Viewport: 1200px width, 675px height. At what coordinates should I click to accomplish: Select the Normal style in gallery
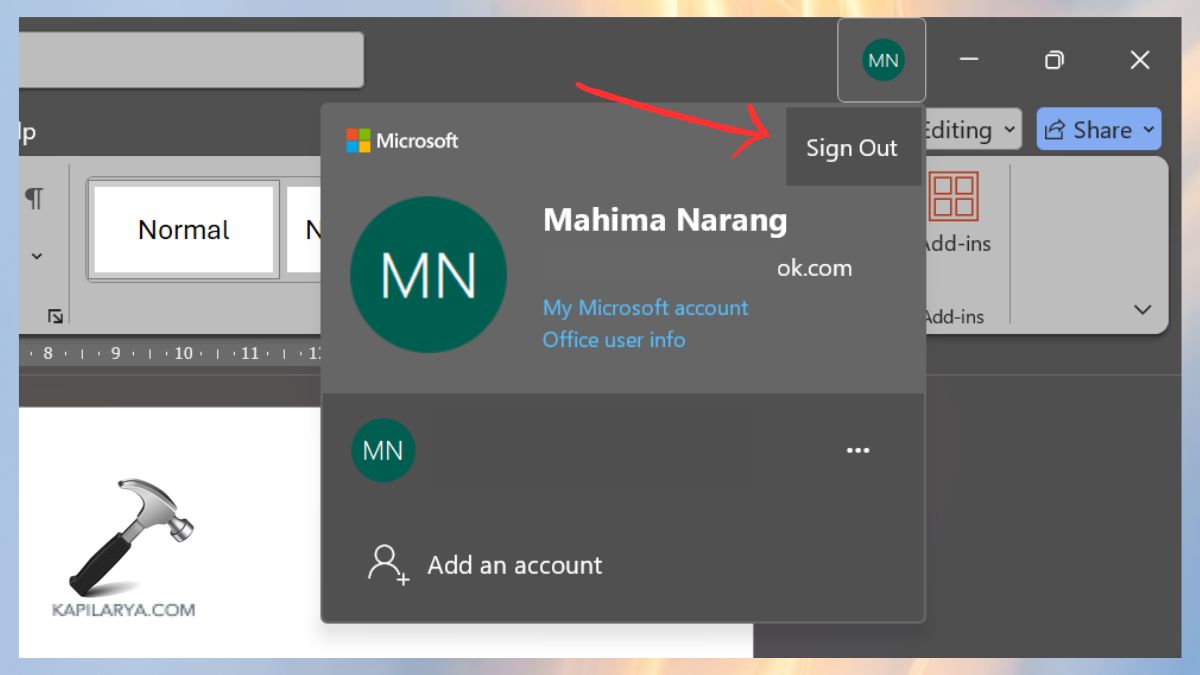183,230
